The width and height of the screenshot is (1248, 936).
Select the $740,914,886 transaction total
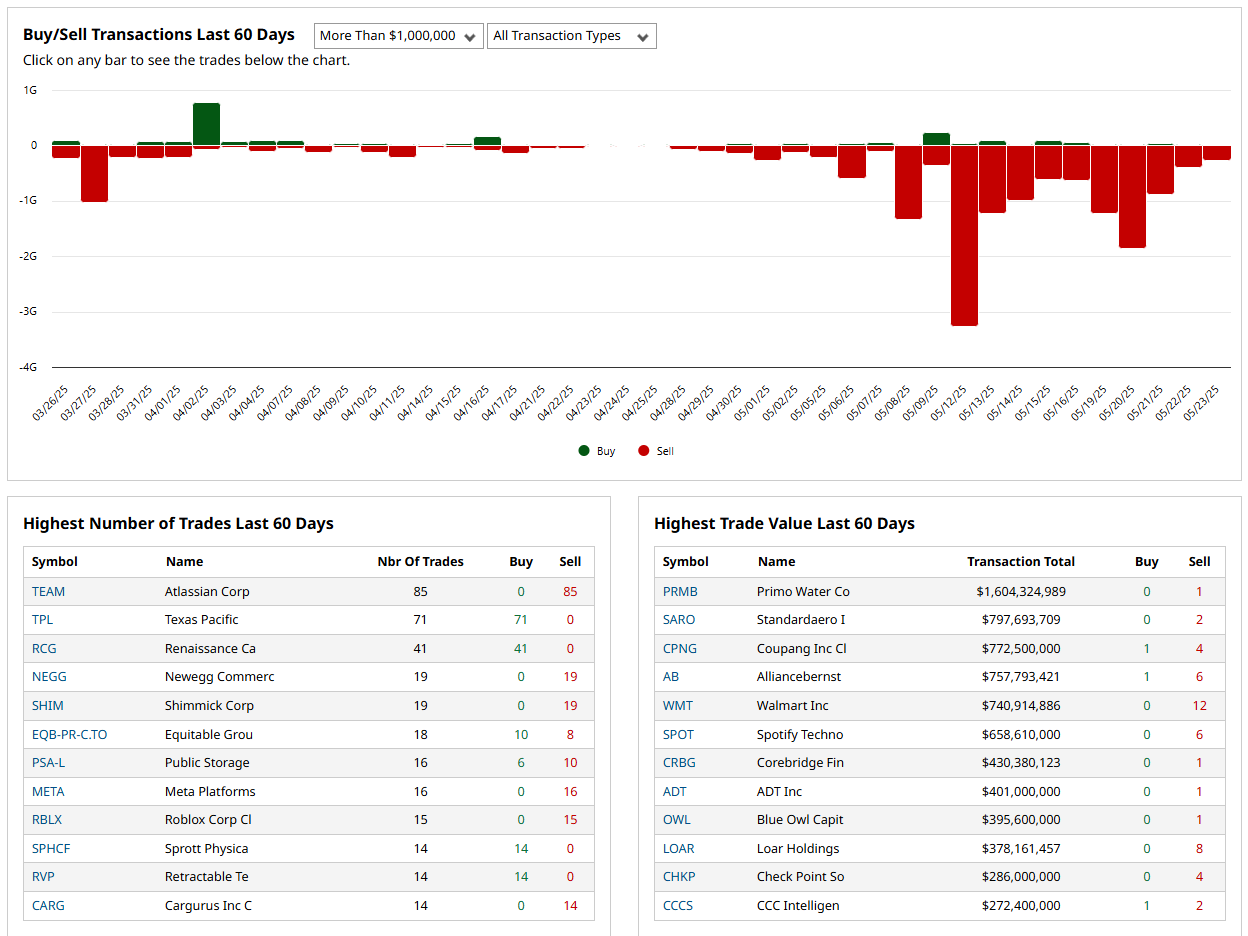pyautogui.click(x=1021, y=705)
